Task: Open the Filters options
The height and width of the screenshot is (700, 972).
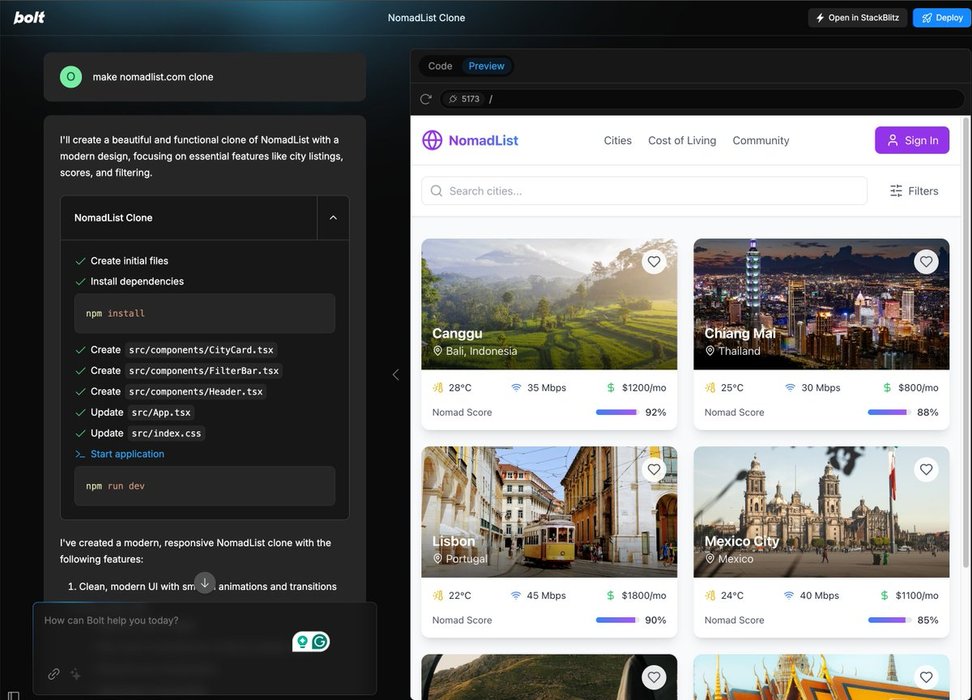Action: (914, 191)
